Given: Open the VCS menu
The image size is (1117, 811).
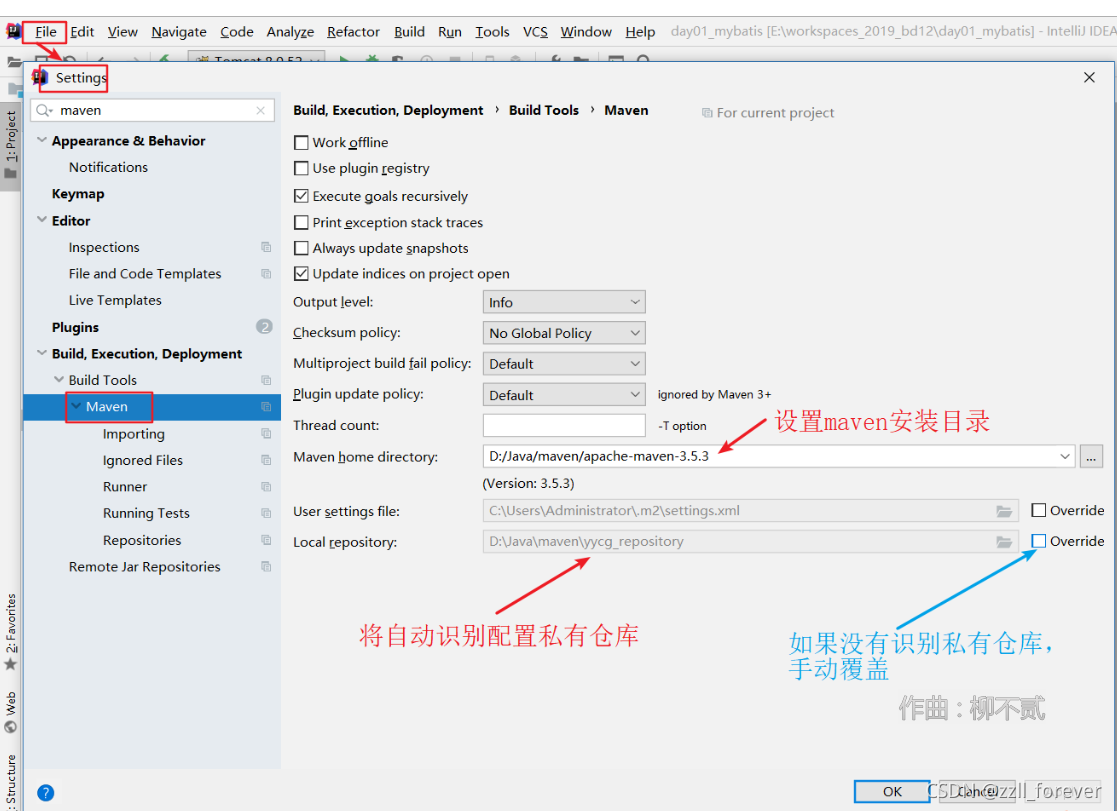Looking at the screenshot, I should (x=535, y=32).
